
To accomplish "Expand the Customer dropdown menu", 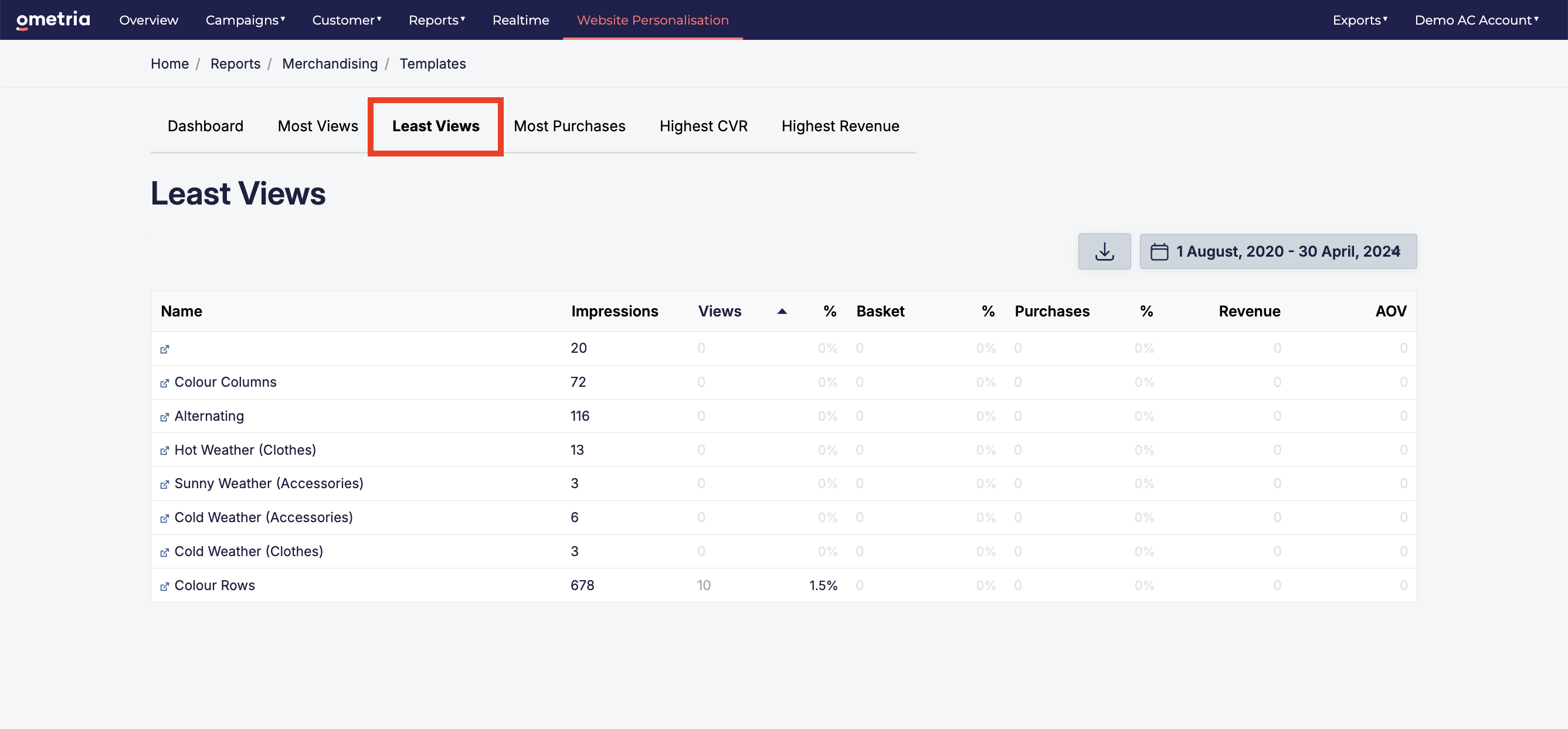I will point(347,20).
